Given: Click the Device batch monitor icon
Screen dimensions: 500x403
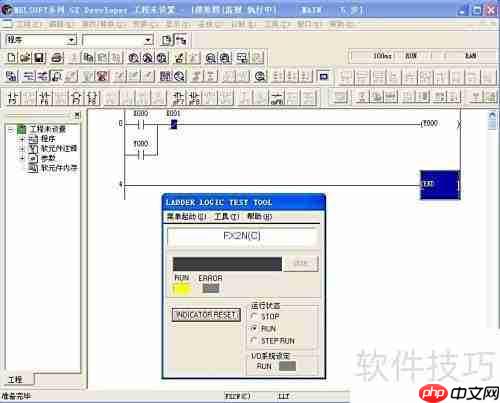Looking at the screenshot, I should 211,58.
